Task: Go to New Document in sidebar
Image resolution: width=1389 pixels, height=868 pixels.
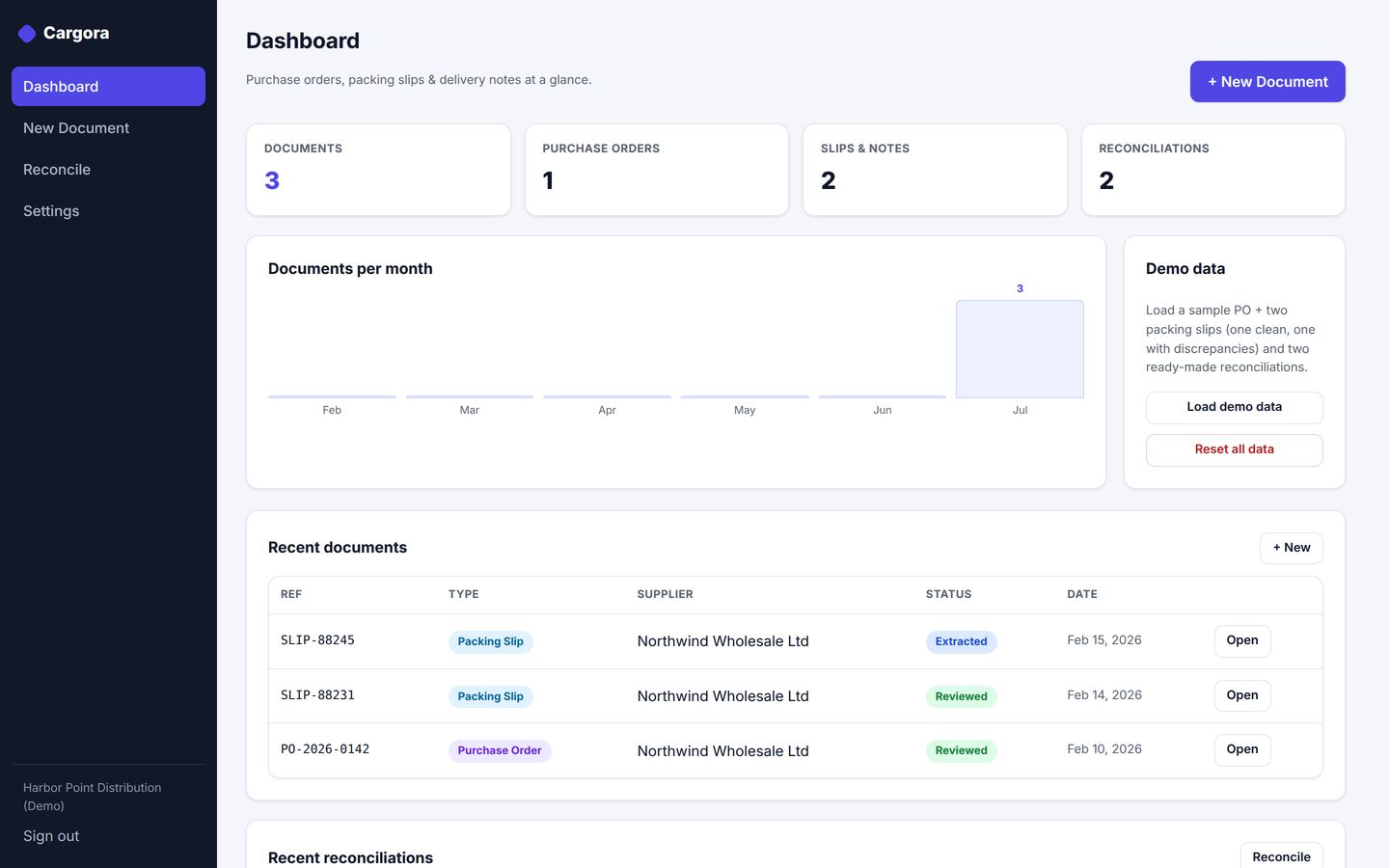Action: pos(108,128)
